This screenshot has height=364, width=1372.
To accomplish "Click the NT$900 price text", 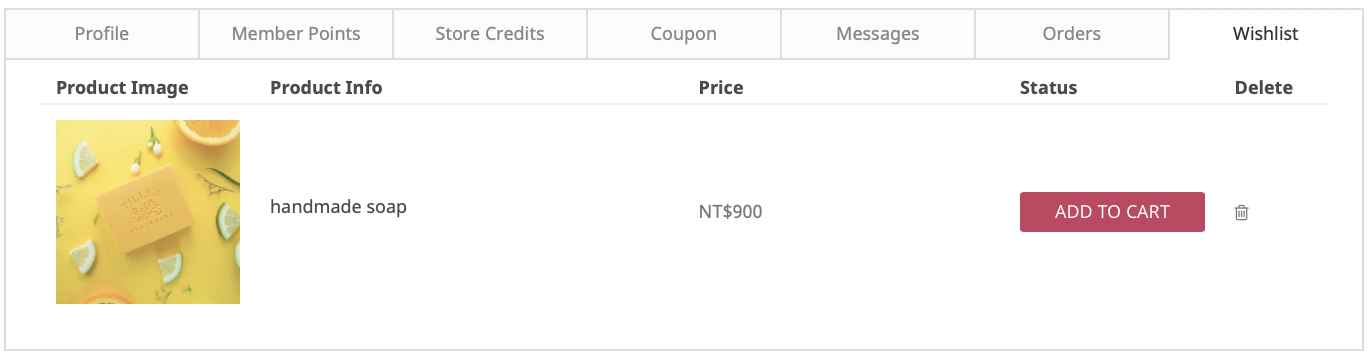I will pyautogui.click(x=730, y=212).
